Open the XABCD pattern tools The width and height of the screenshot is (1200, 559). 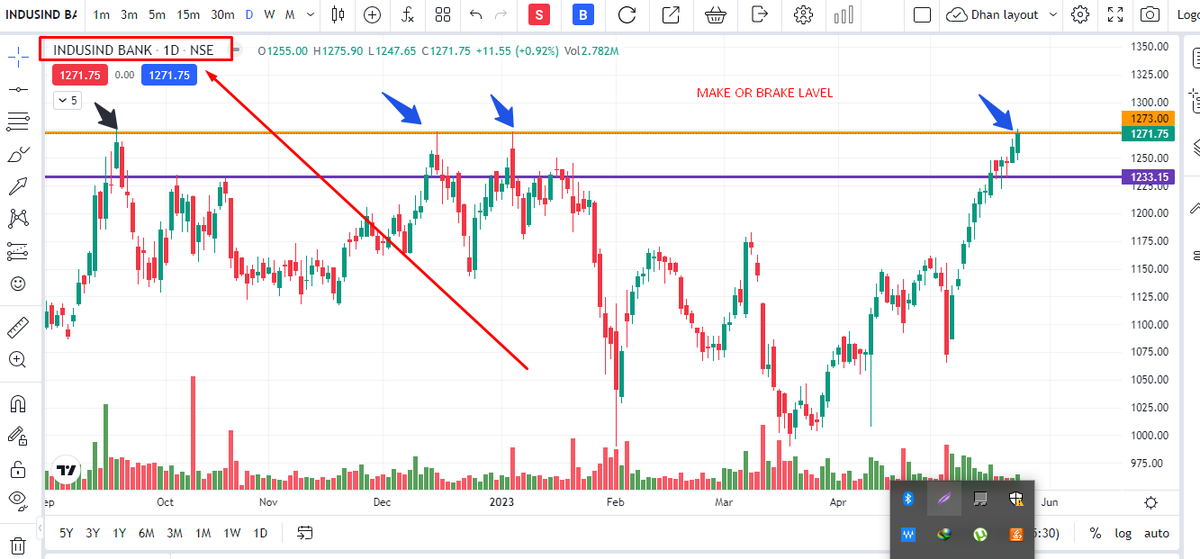17,218
